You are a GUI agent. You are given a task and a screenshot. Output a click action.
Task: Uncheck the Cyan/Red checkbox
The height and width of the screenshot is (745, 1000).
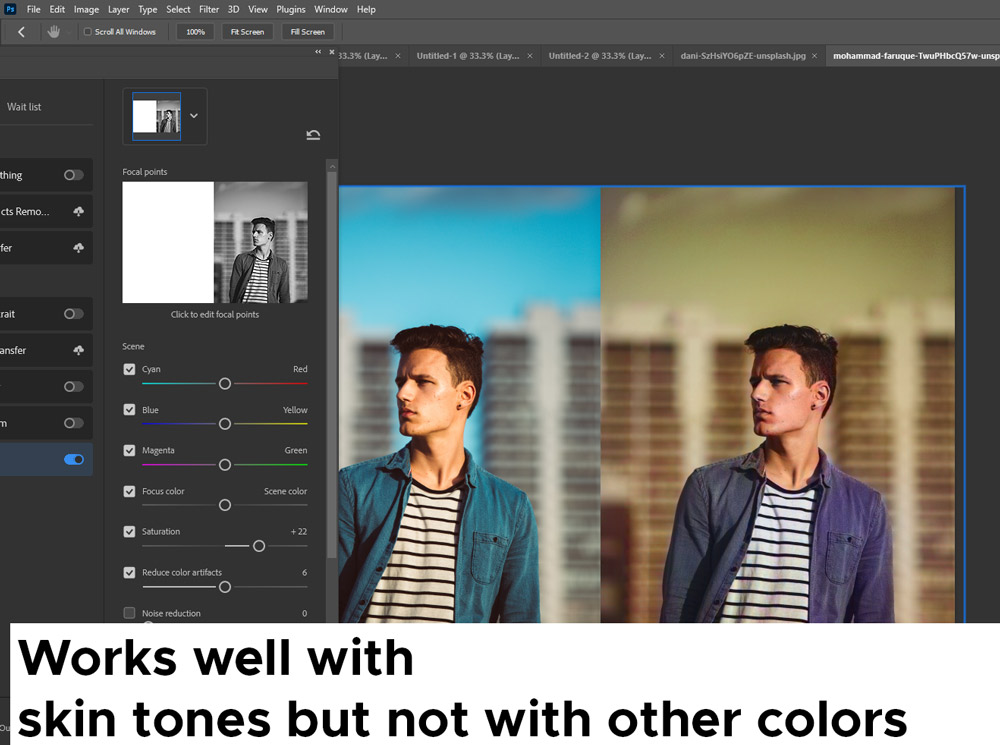coord(129,369)
